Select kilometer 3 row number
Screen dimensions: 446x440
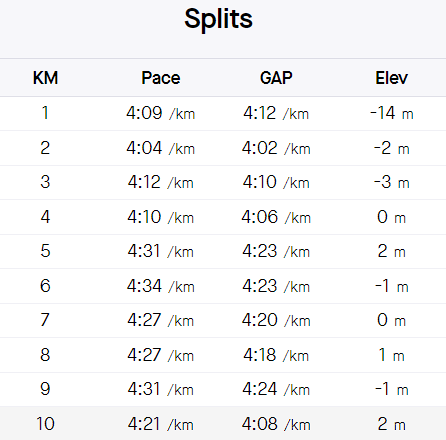tap(45, 182)
